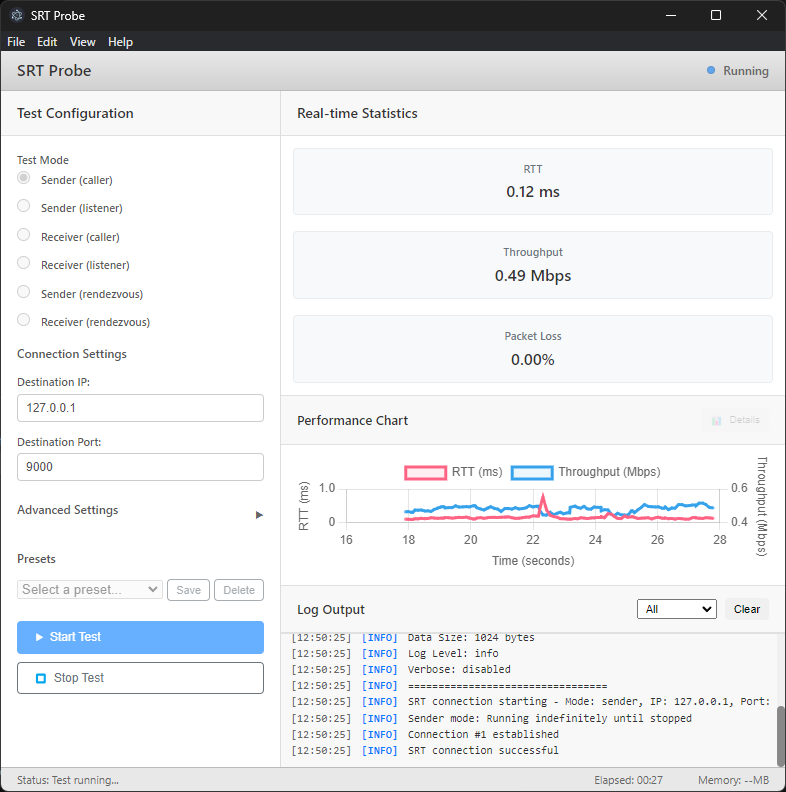
Task: Select Sender (listener) test mode
Action: point(24,207)
